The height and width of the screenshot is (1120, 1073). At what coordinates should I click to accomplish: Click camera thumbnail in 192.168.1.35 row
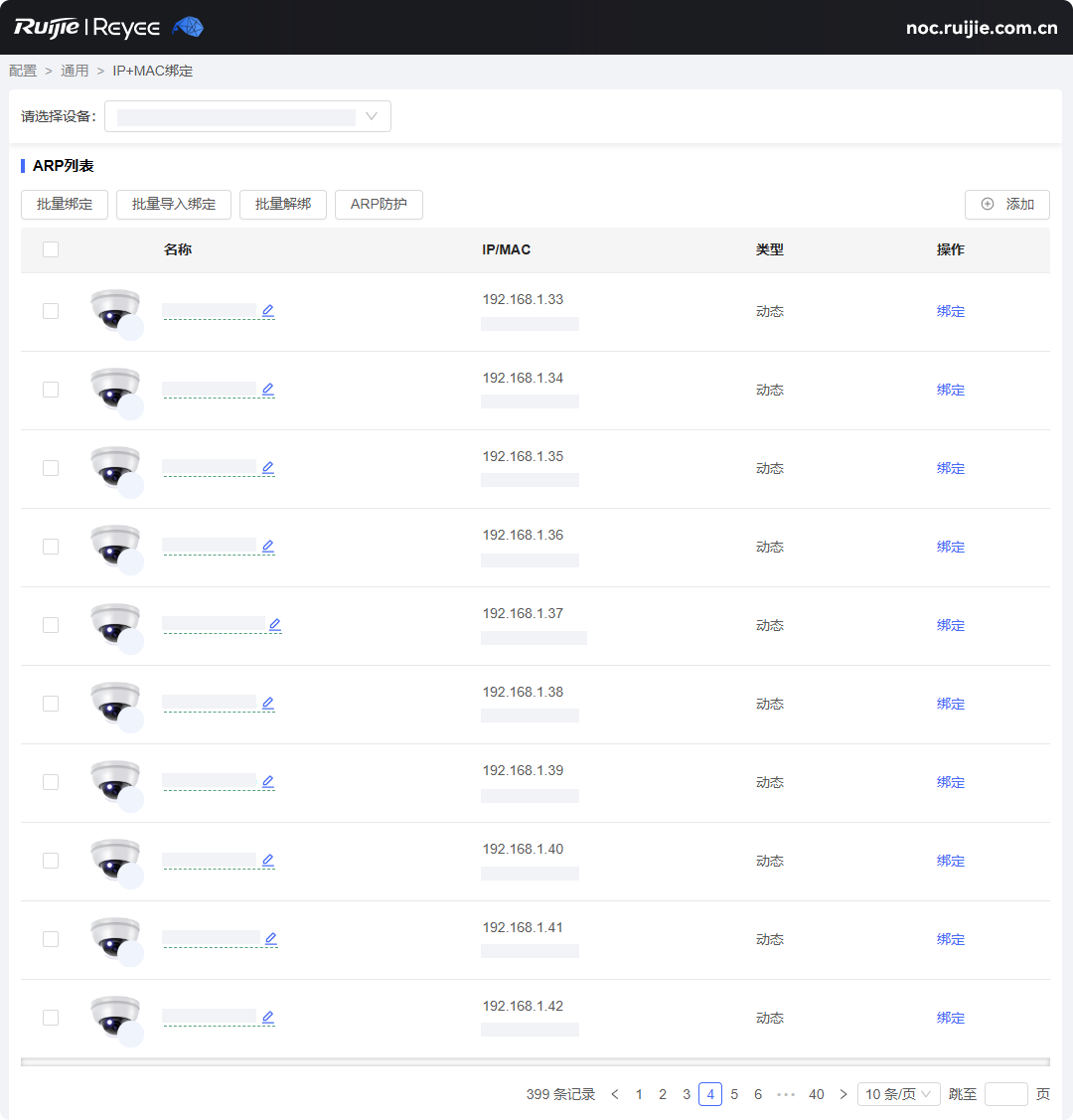[x=114, y=466]
